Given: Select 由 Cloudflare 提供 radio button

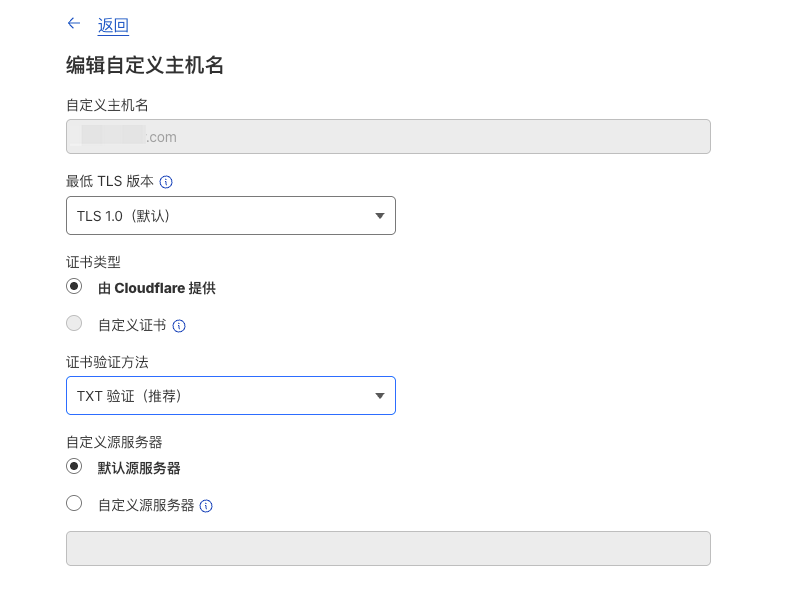Looking at the screenshot, I should pos(74,286).
